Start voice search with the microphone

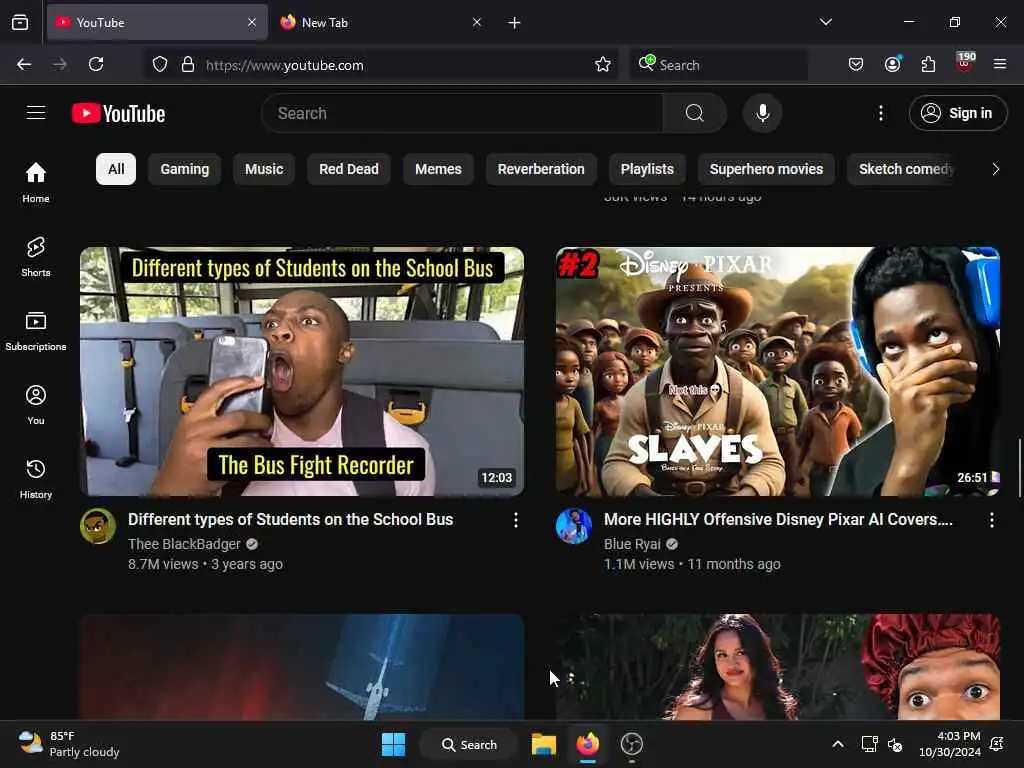pos(762,113)
